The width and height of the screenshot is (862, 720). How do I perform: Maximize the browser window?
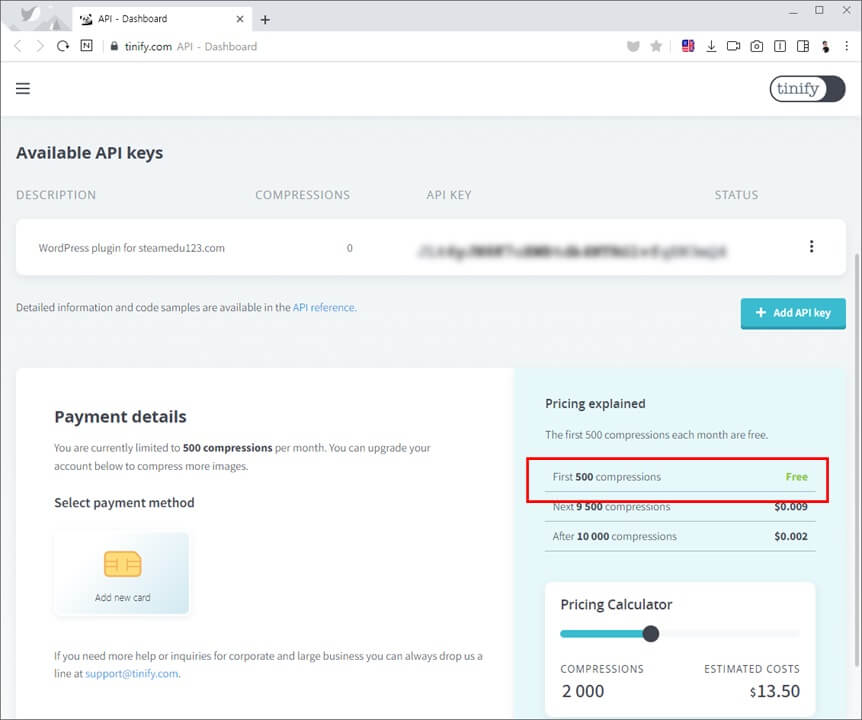[819, 10]
